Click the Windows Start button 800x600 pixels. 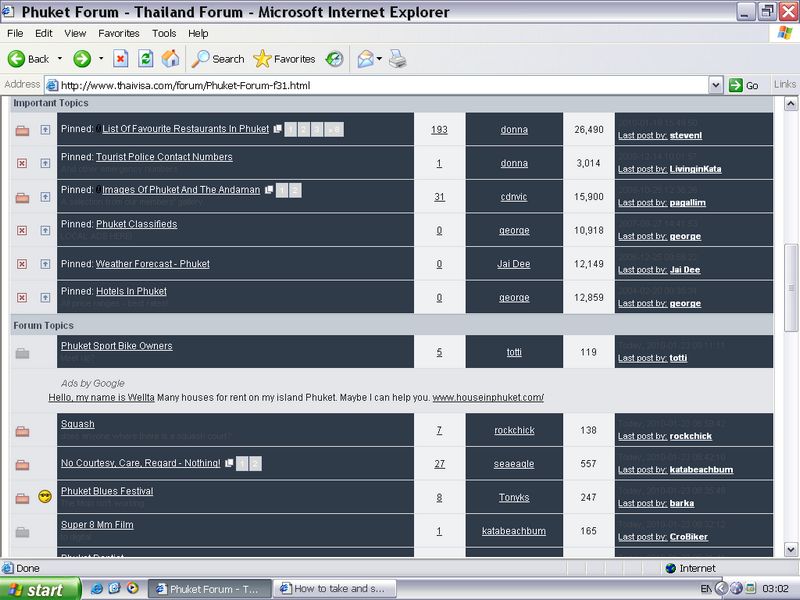click(34, 589)
